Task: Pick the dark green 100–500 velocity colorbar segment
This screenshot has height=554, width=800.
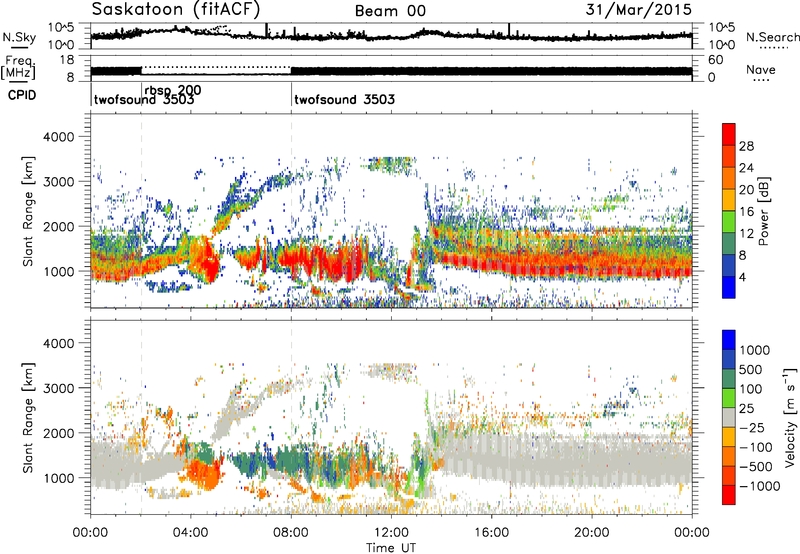Action: click(x=729, y=379)
